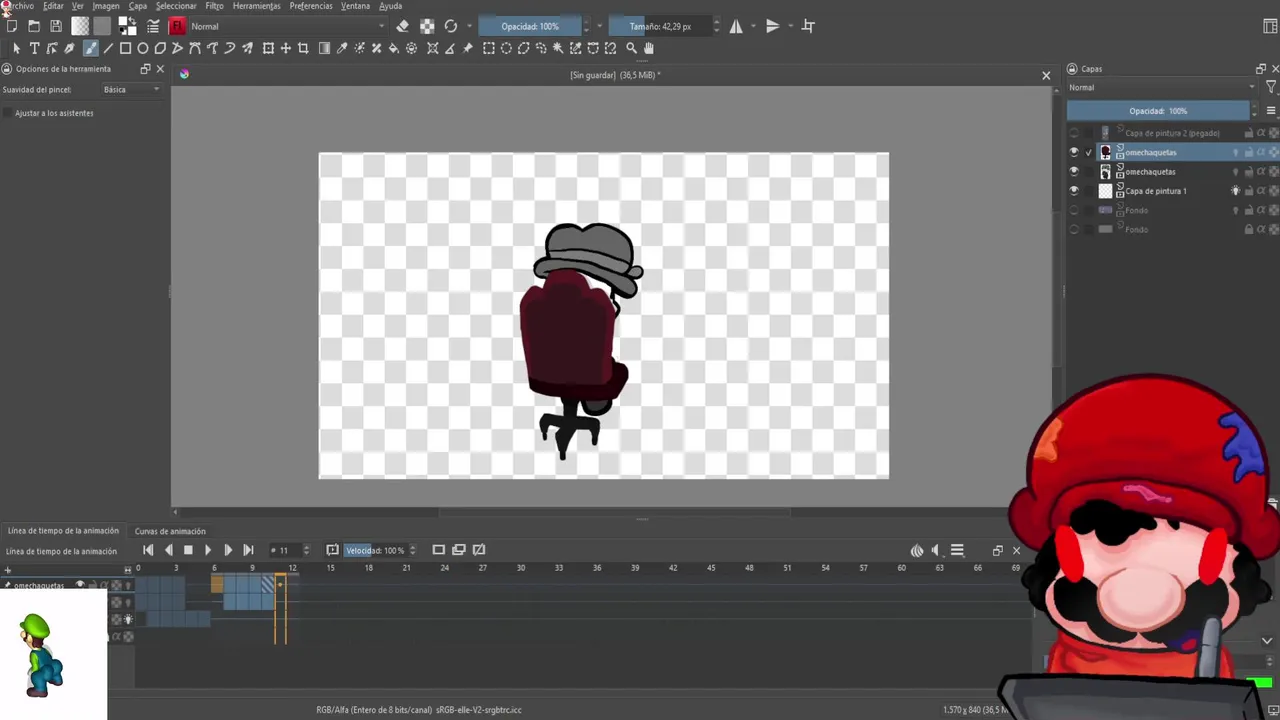Select the Capa de pintura 1 layer
The image size is (1280, 720).
pos(1156,191)
